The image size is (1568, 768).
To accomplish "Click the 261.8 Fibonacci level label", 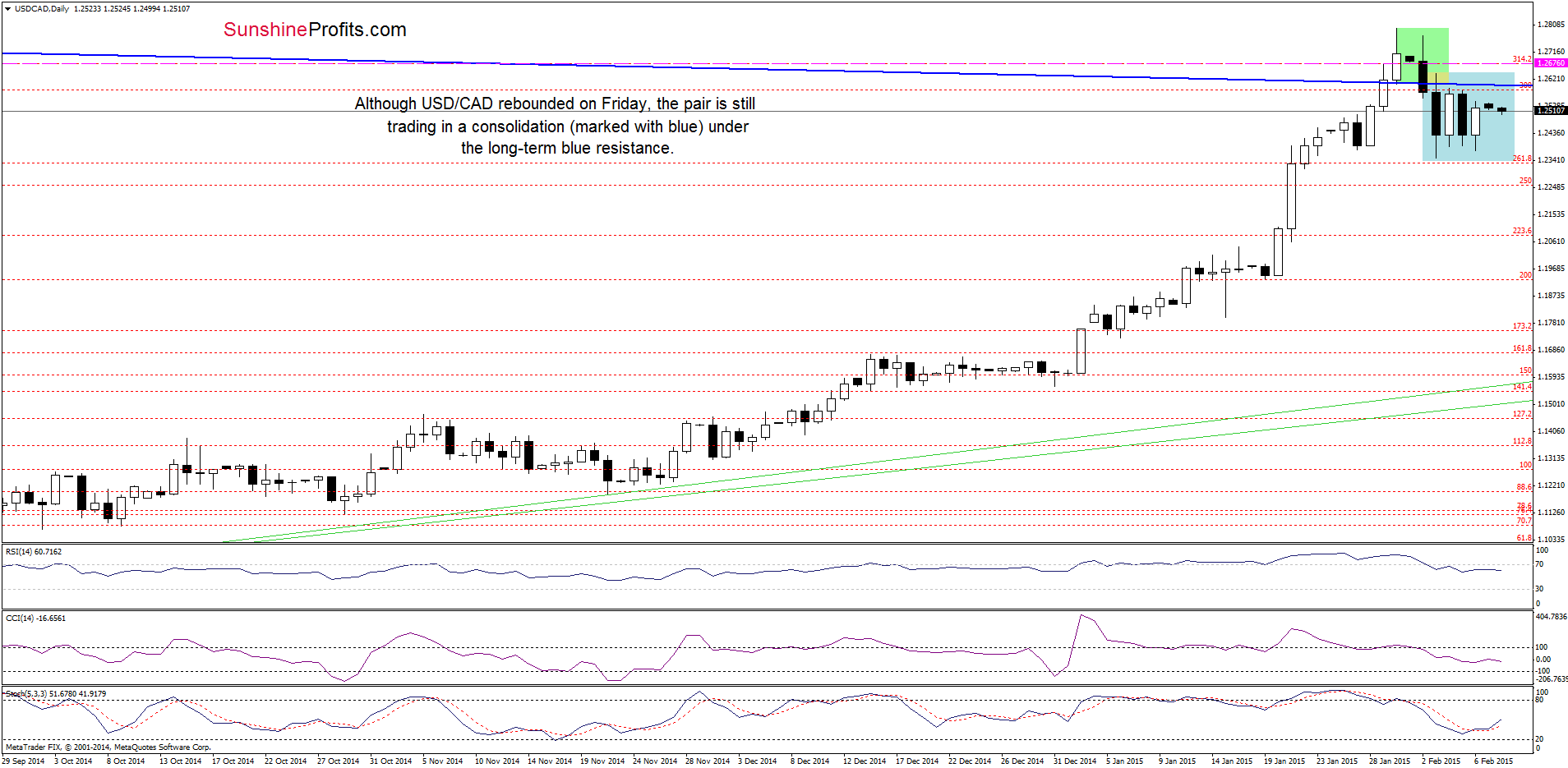I will click(x=1522, y=159).
